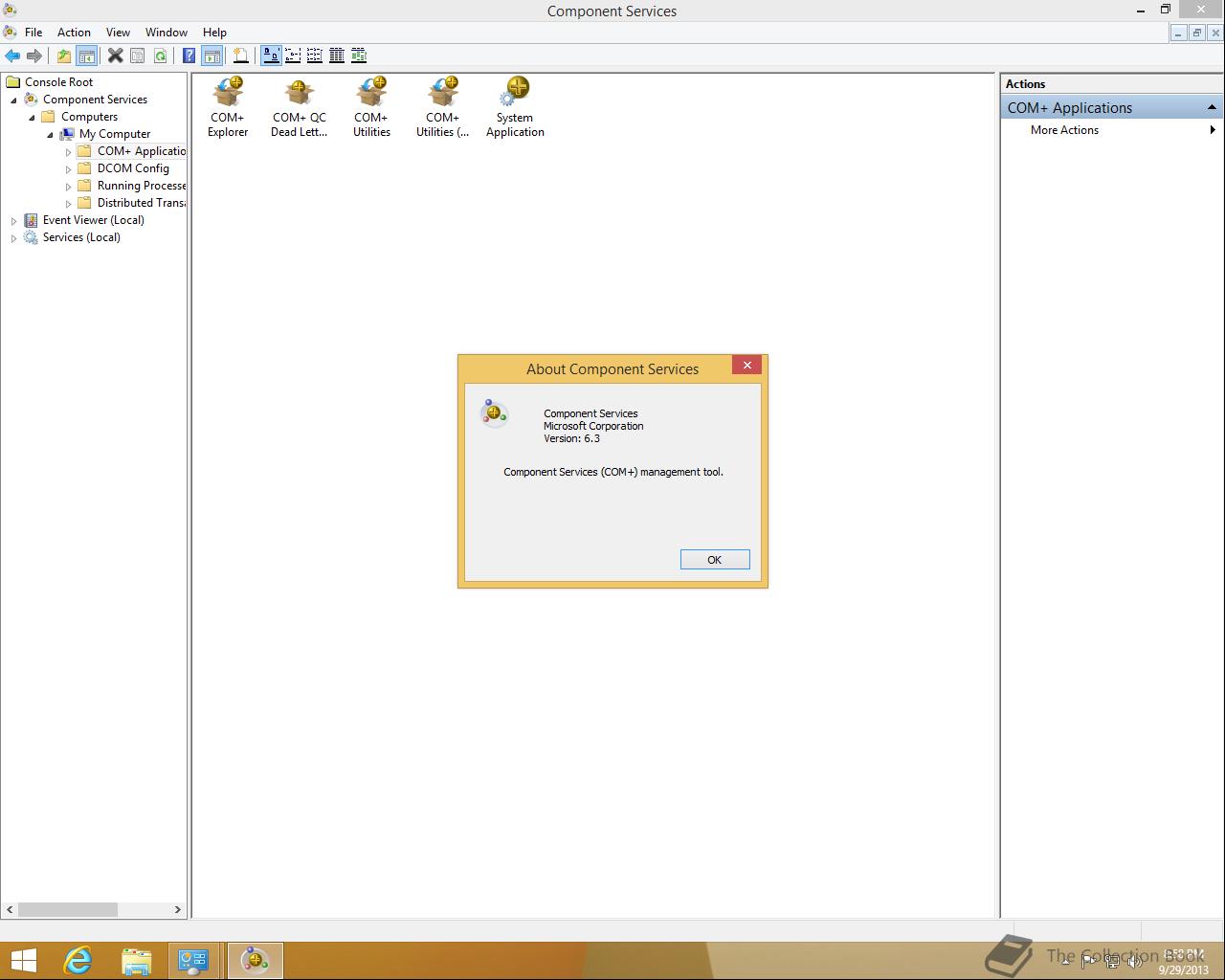Click the tree pane scroll right arrow
The width and height of the screenshot is (1225, 980).
pyautogui.click(x=177, y=909)
